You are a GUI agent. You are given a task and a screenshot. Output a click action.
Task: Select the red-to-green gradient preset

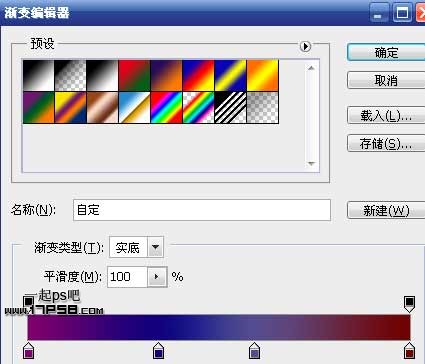point(134,75)
